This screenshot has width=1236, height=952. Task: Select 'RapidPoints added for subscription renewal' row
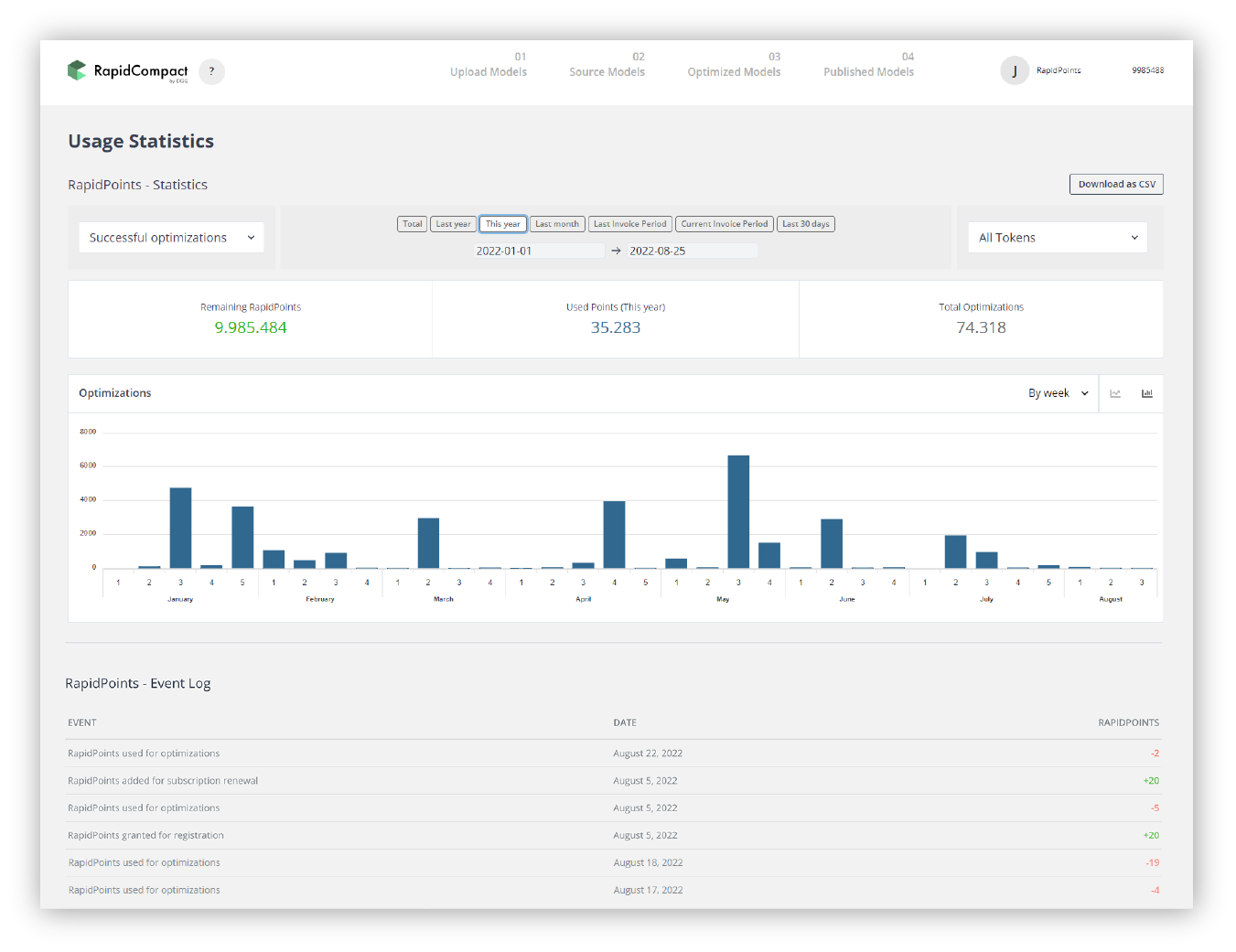tap(613, 781)
